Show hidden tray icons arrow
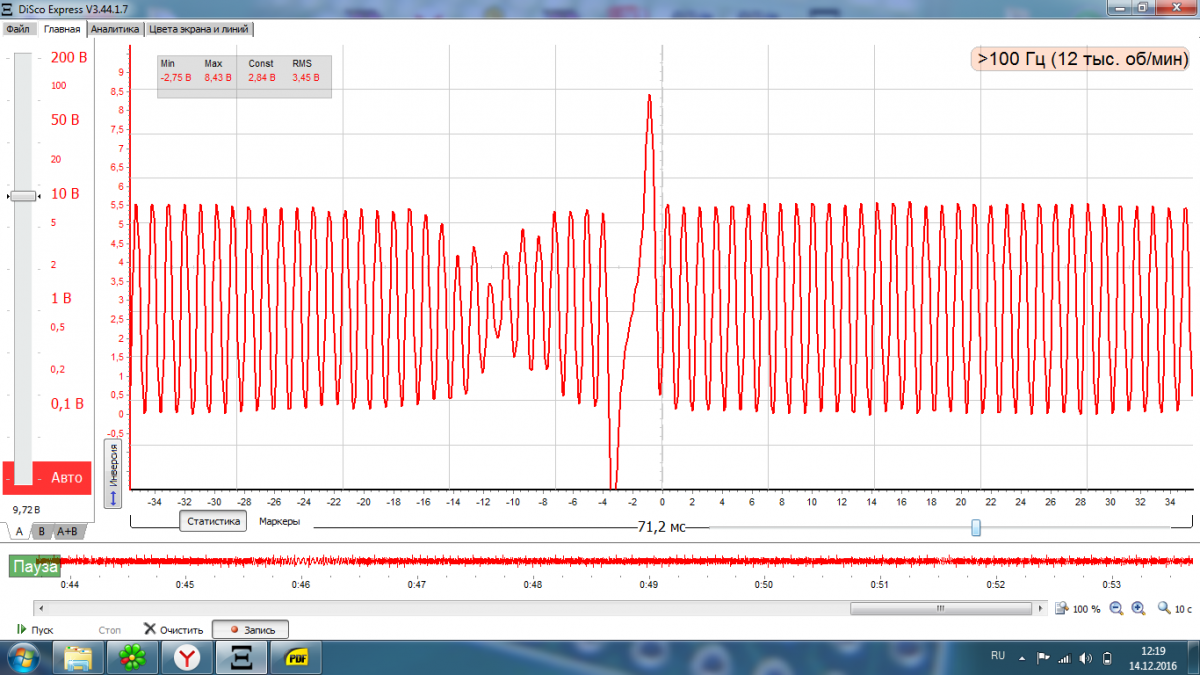The image size is (1200, 675). [x=1021, y=658]
